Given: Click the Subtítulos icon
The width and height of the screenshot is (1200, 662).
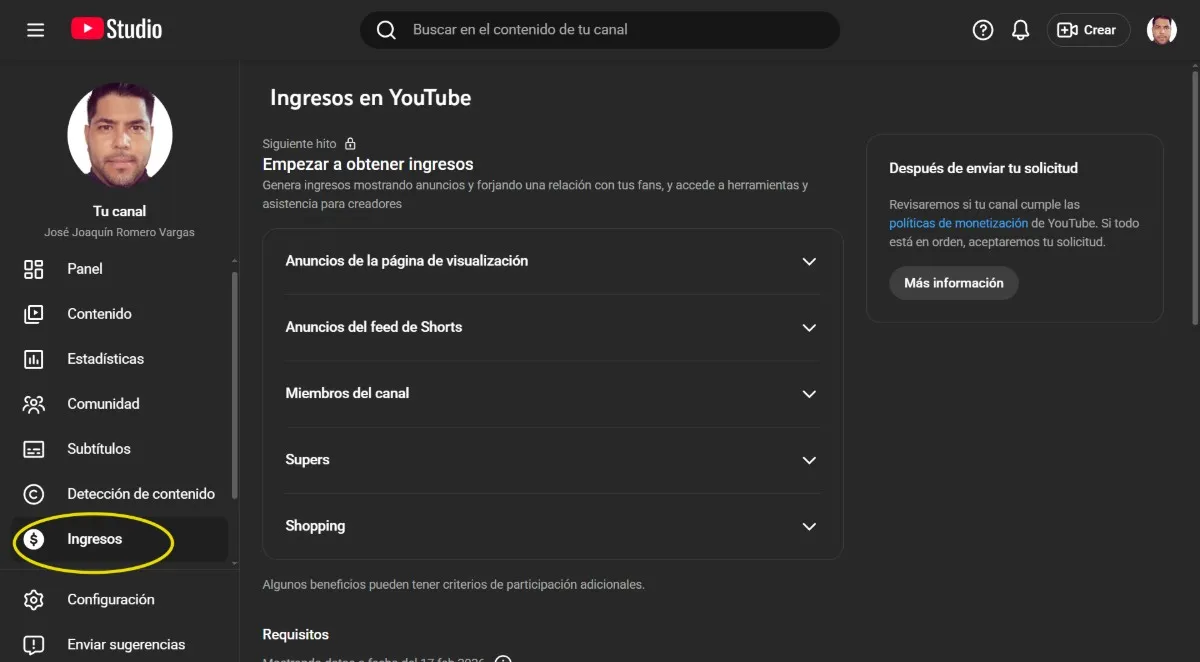Looking at the screenshot, I should coord(34,449).
